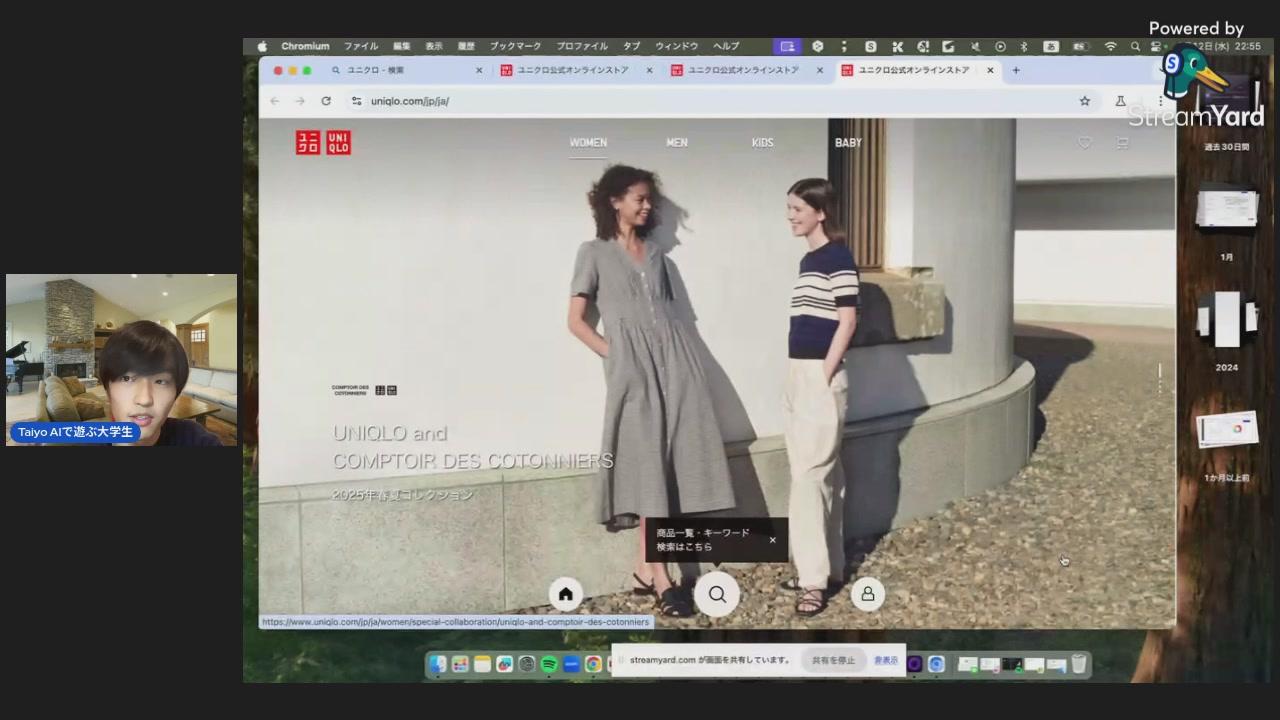
Task: Open the wishlist heart icon
Action: pos(1084,143)
